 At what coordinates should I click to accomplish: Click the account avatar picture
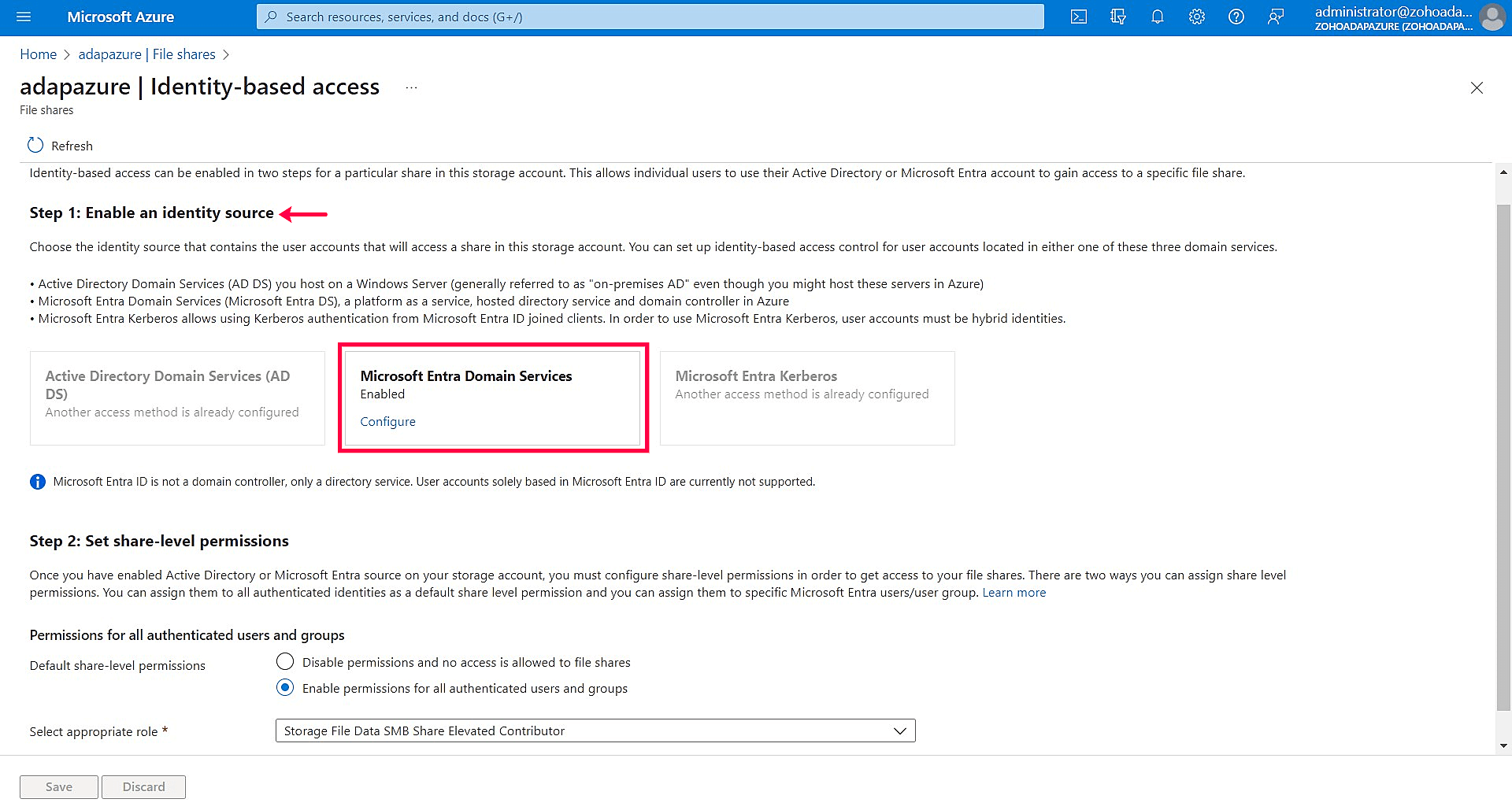pyautogui.click(x=1492, y=17)
